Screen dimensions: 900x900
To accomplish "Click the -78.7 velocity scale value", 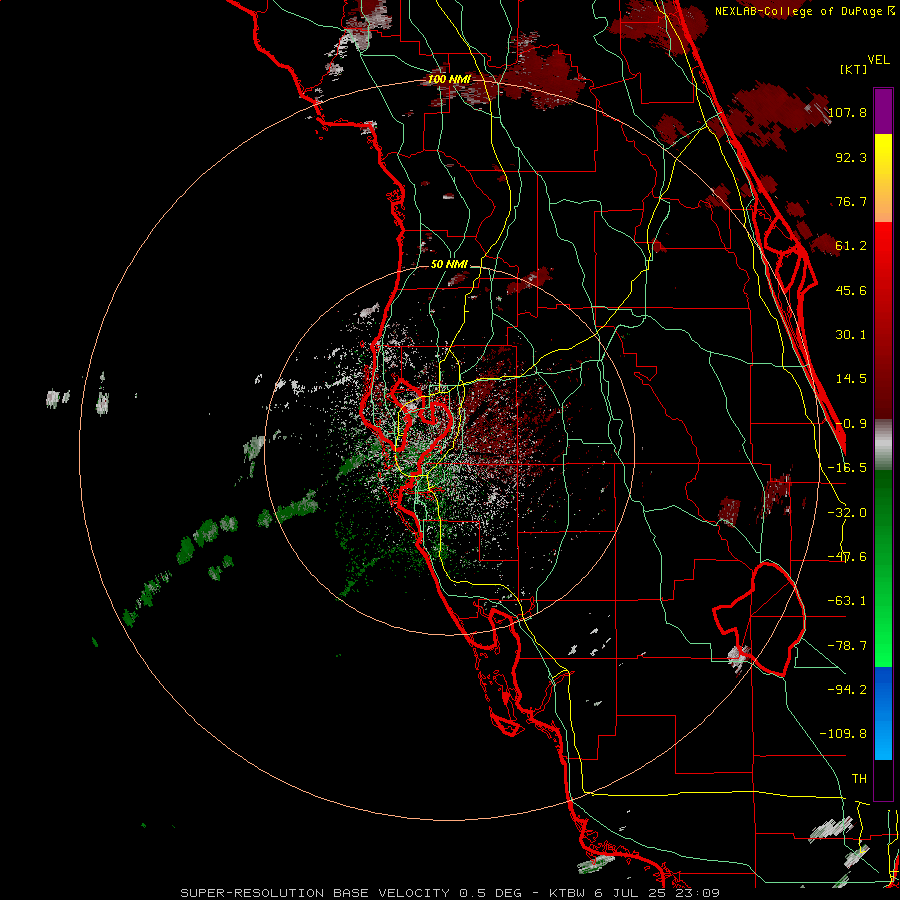I will coord(847,646).
